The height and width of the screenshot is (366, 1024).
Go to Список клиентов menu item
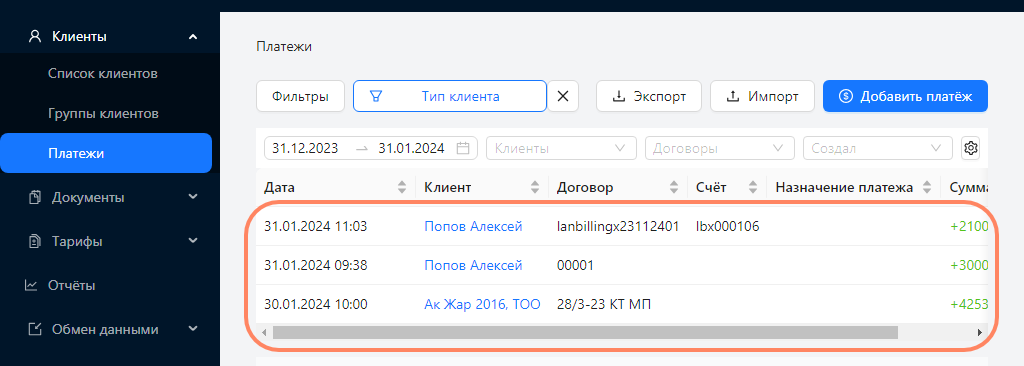tap(103, 74)
